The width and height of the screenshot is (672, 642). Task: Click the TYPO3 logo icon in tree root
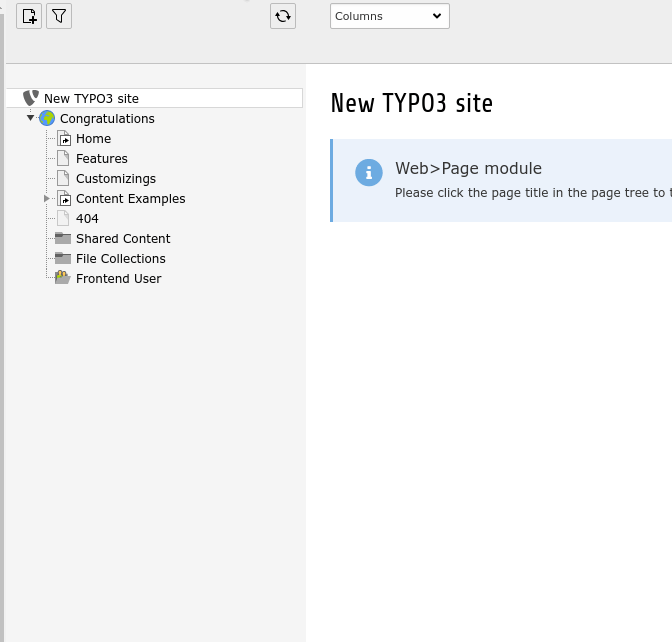click(31, 98)
